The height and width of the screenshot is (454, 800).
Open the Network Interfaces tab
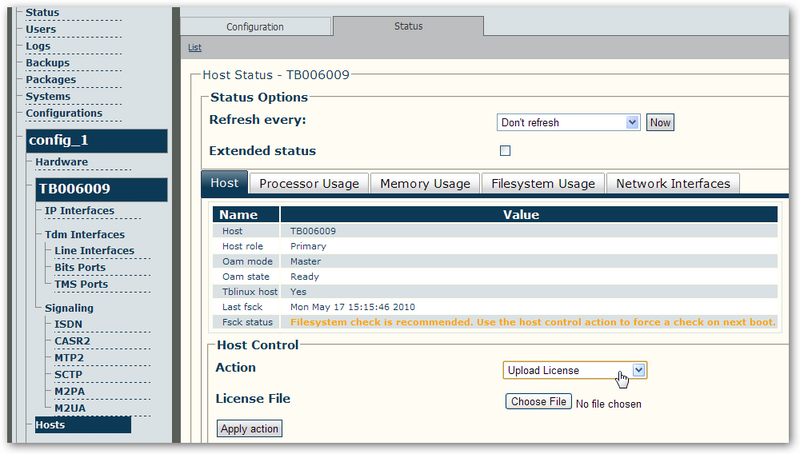[673, 183]
